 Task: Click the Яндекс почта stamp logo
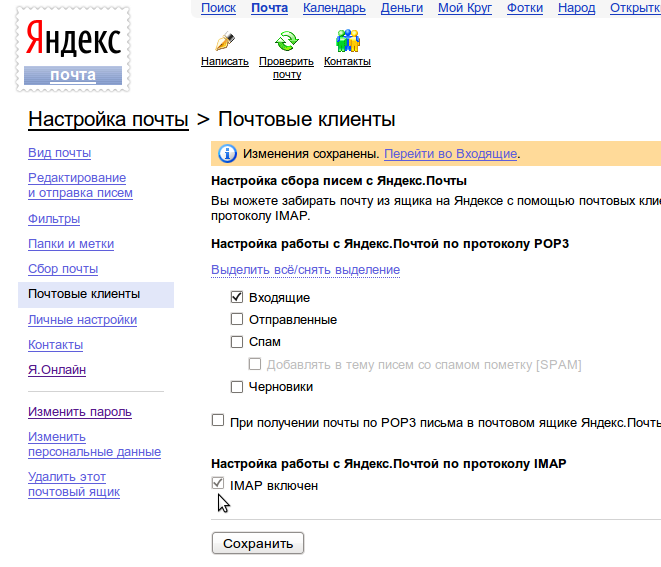click(73, 49)
